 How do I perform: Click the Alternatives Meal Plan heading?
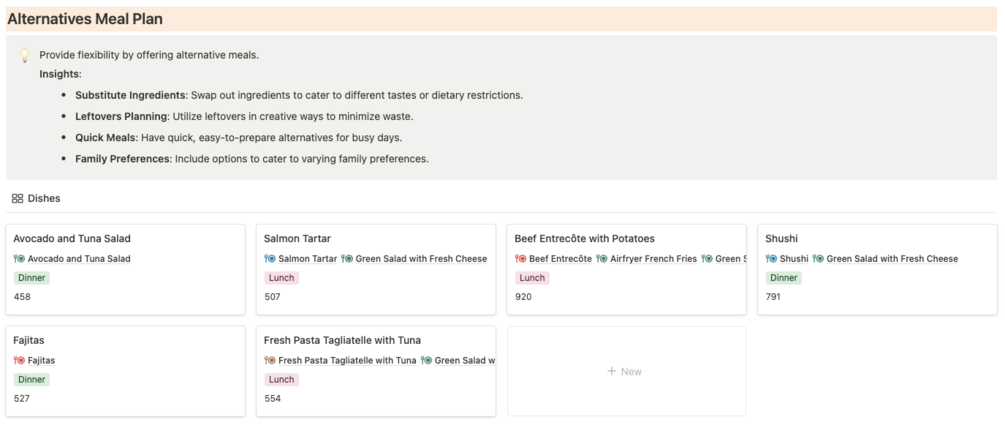[x=85, y=19]
